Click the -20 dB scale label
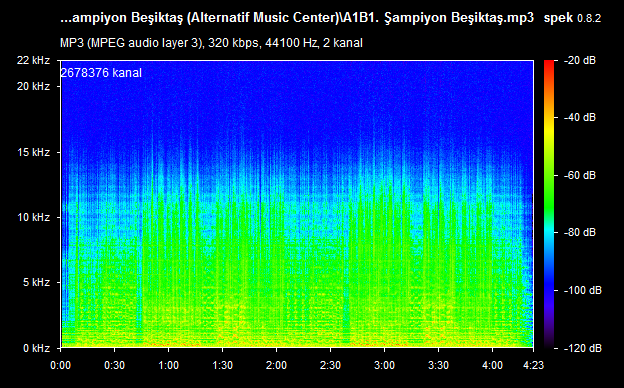The width and height of the screenshot is (624, 388). click(x=580, y=60)
